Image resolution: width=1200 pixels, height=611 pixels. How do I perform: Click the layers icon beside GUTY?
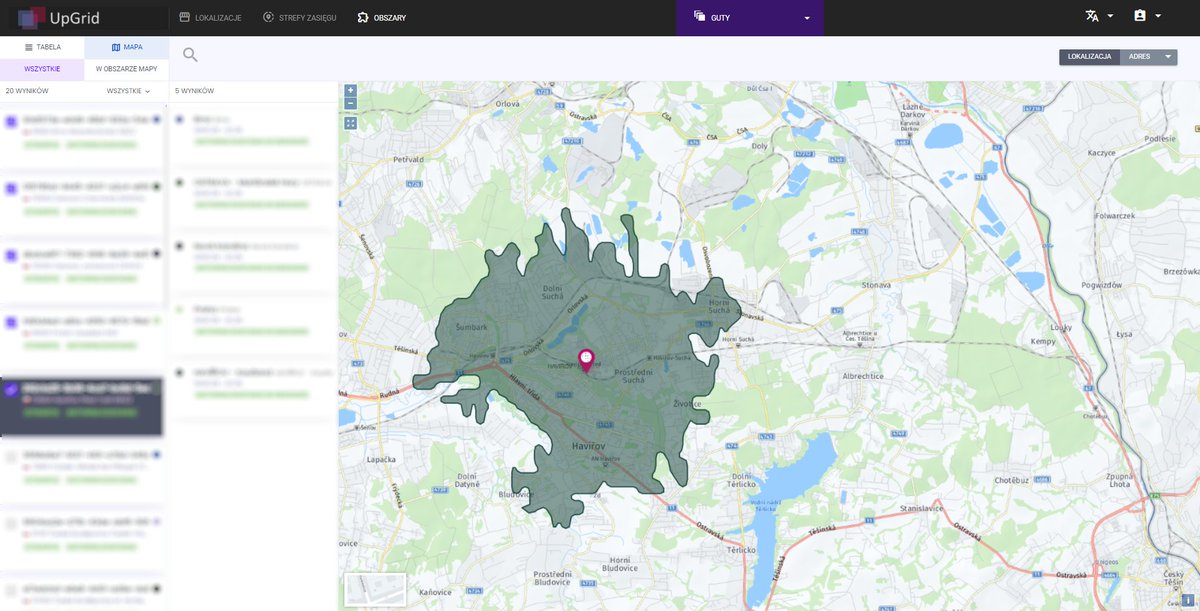(x=699, y=17)
